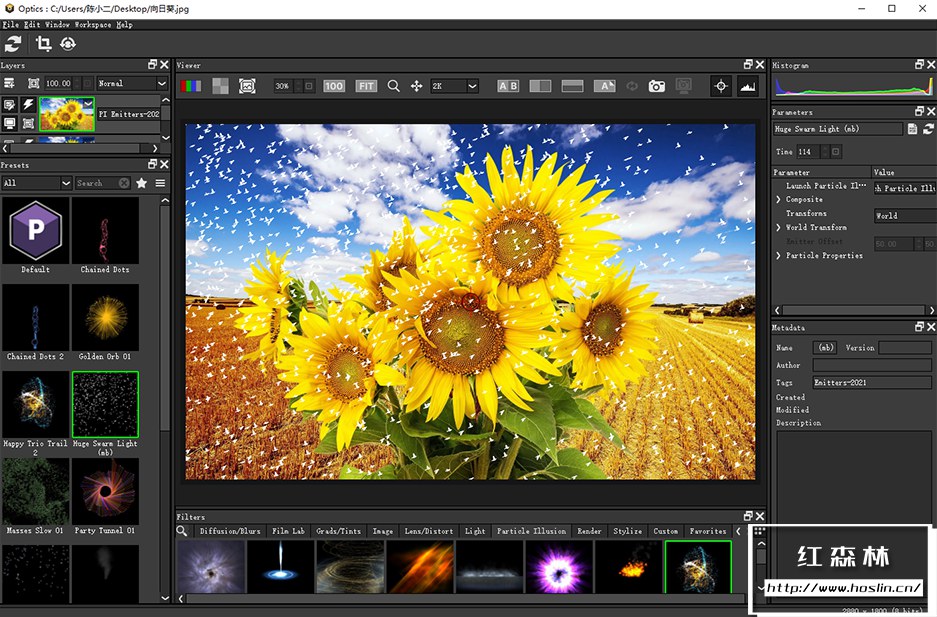The width and height of the screenshot is (937, 617).
Task: Expand the Particle Properties parameter group
Action: [x=779, y=256]
